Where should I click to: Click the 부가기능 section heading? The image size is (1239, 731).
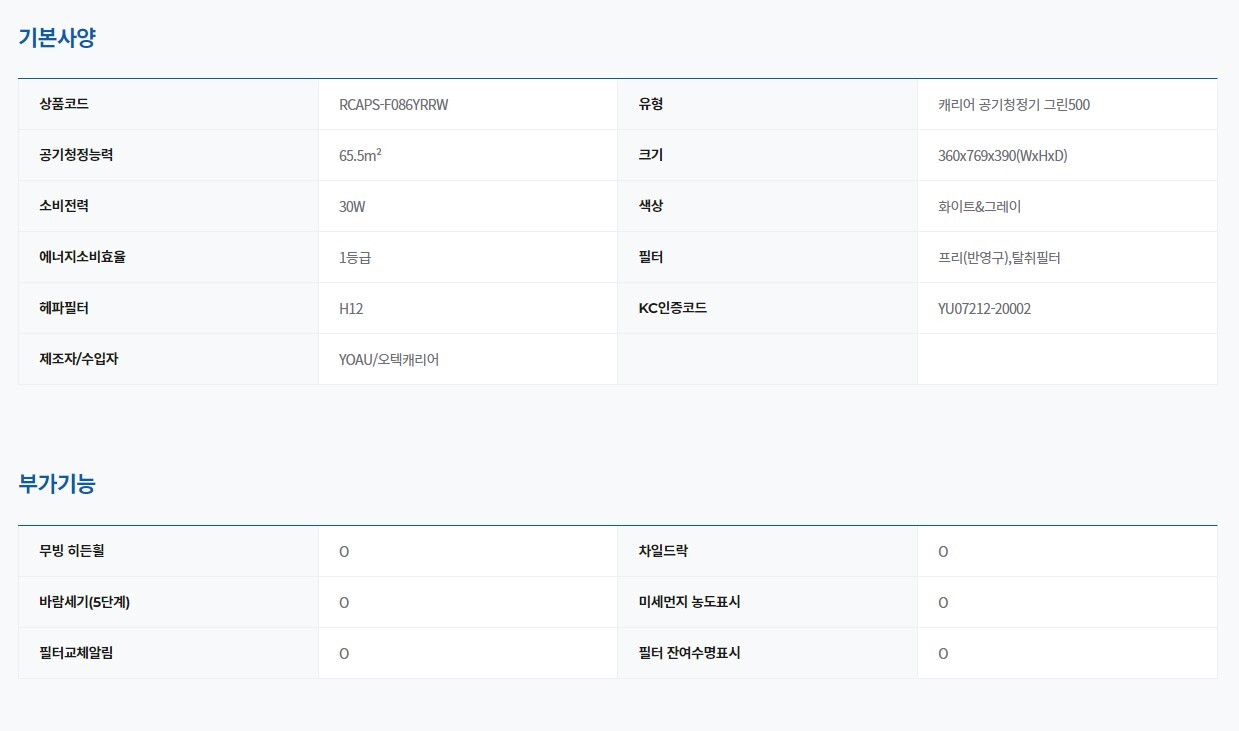57,485
